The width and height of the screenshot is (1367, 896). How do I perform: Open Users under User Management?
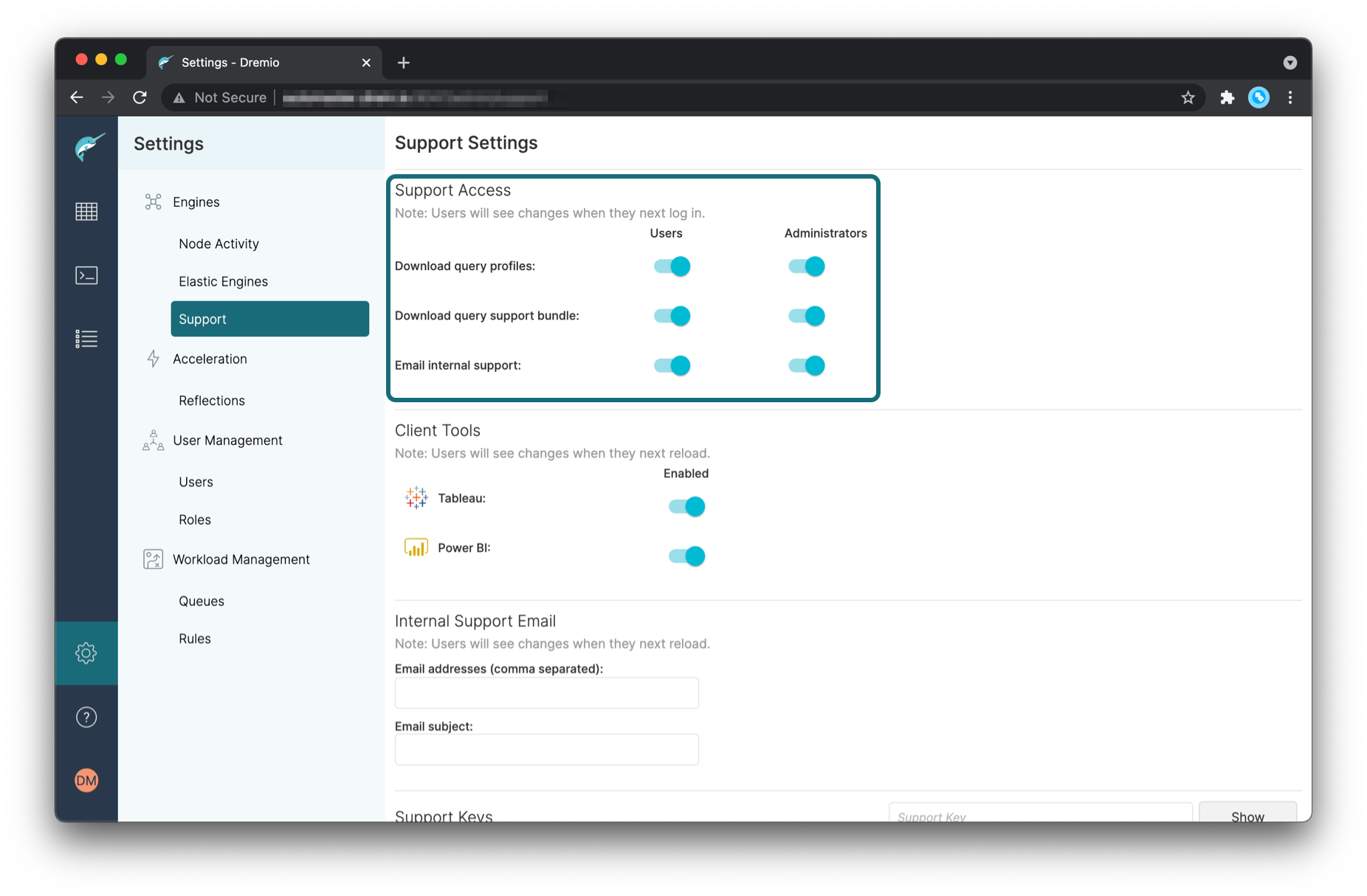coord(195,481)
